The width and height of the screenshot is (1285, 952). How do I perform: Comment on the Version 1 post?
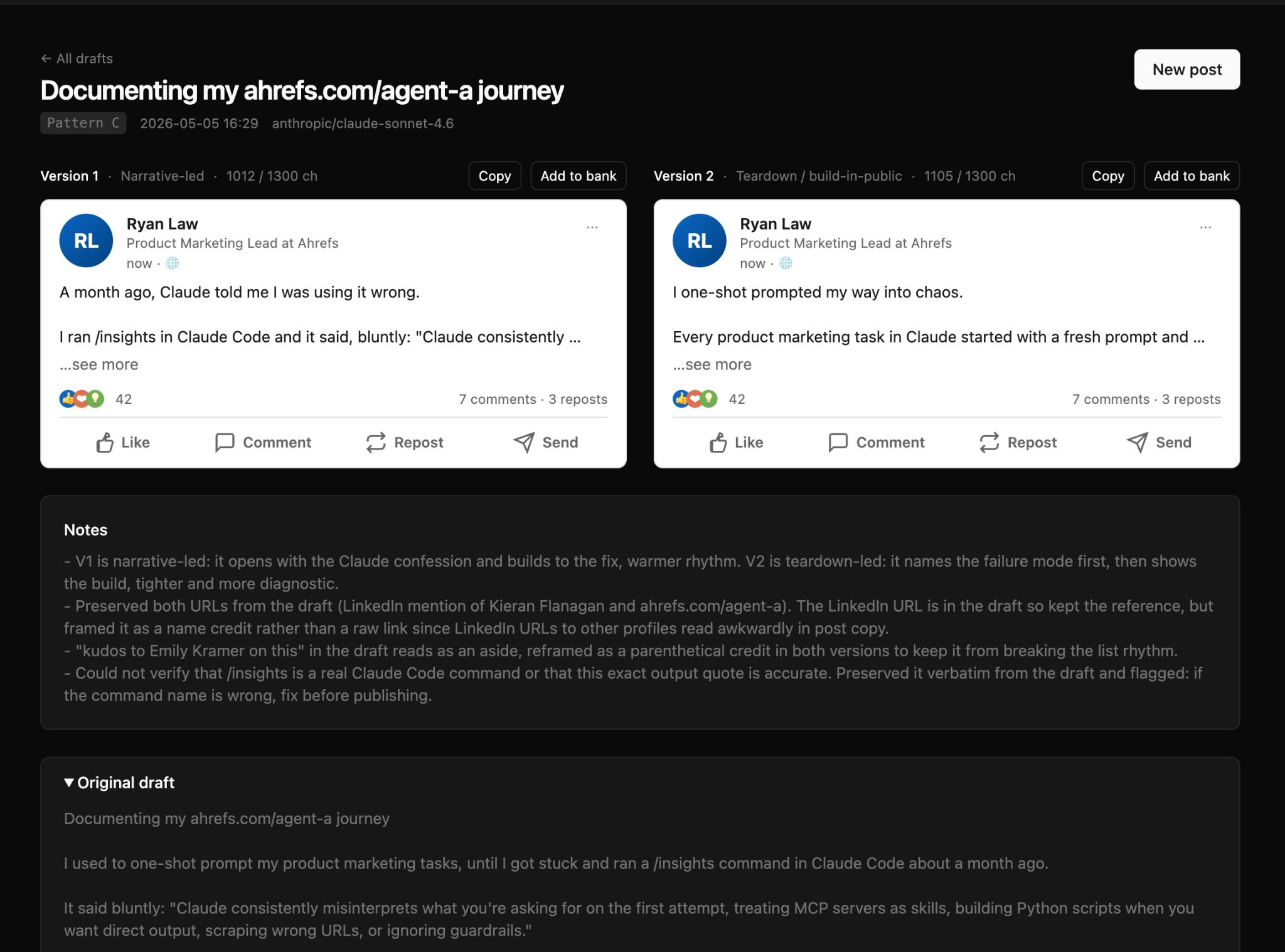262,442
